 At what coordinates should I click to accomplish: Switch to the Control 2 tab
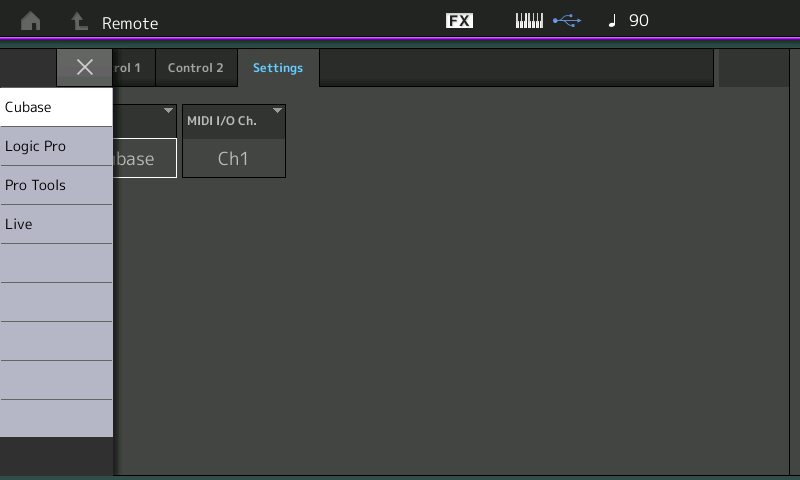point(196,68)
